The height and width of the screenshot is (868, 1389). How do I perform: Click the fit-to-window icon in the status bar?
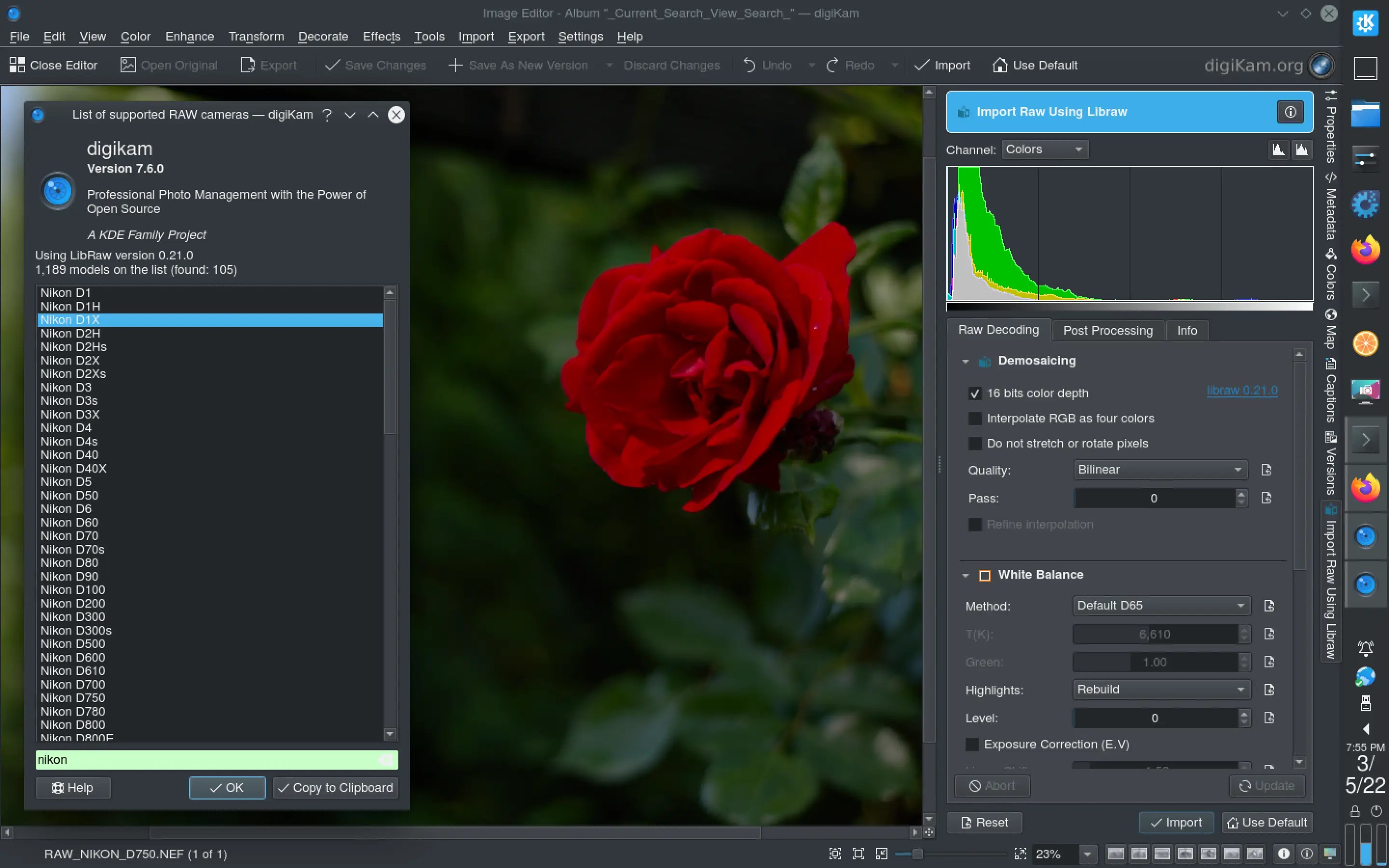click(x=858, y=854)
